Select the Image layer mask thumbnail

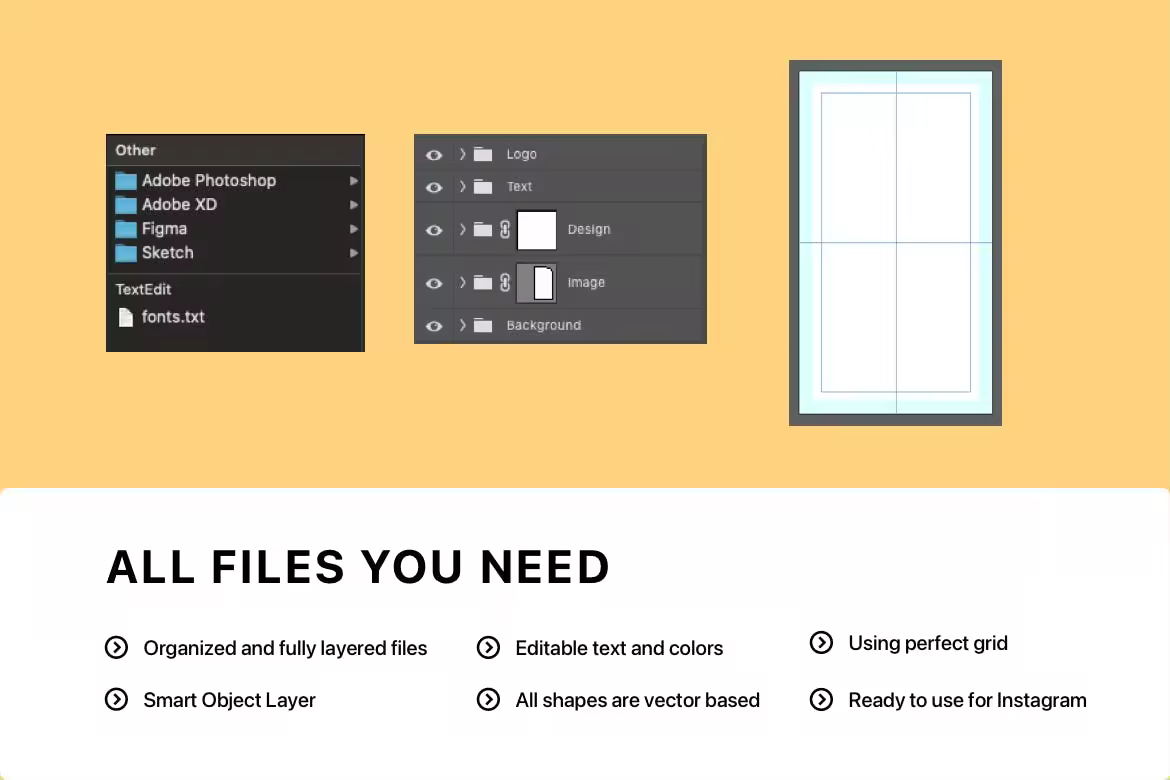[536, 283]
